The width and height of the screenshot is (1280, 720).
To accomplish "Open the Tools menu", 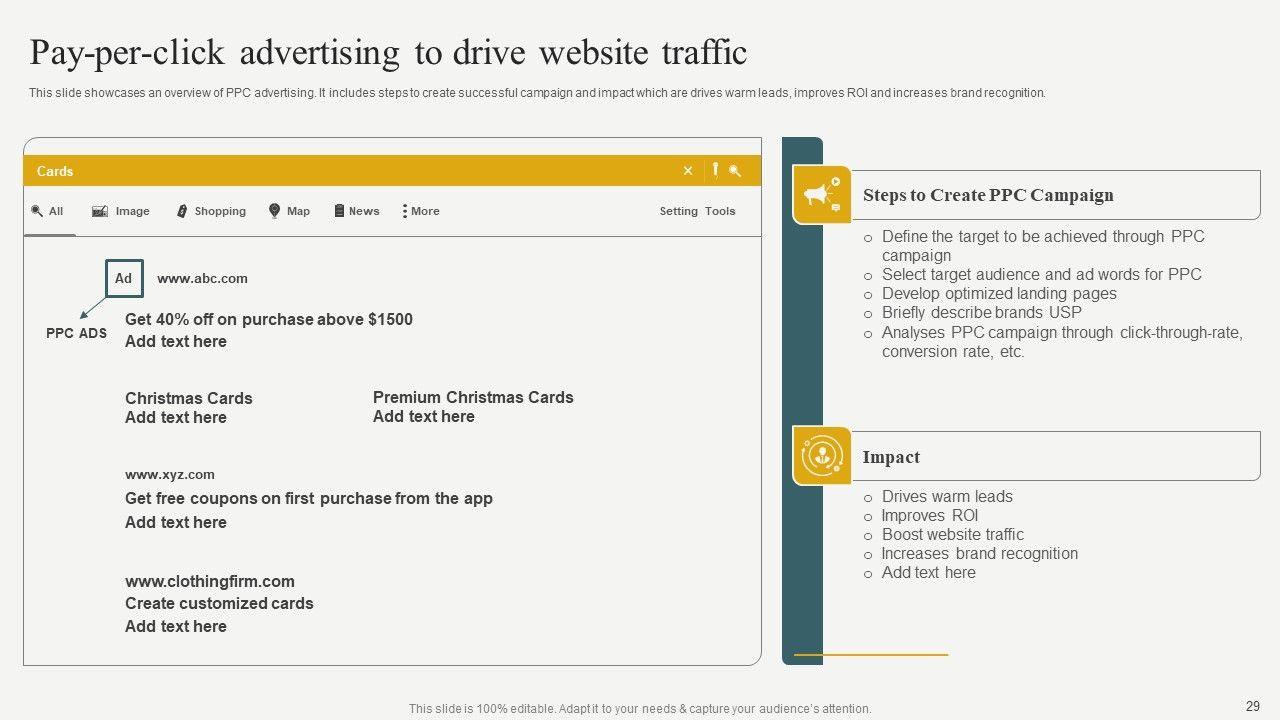I will 720,211.
